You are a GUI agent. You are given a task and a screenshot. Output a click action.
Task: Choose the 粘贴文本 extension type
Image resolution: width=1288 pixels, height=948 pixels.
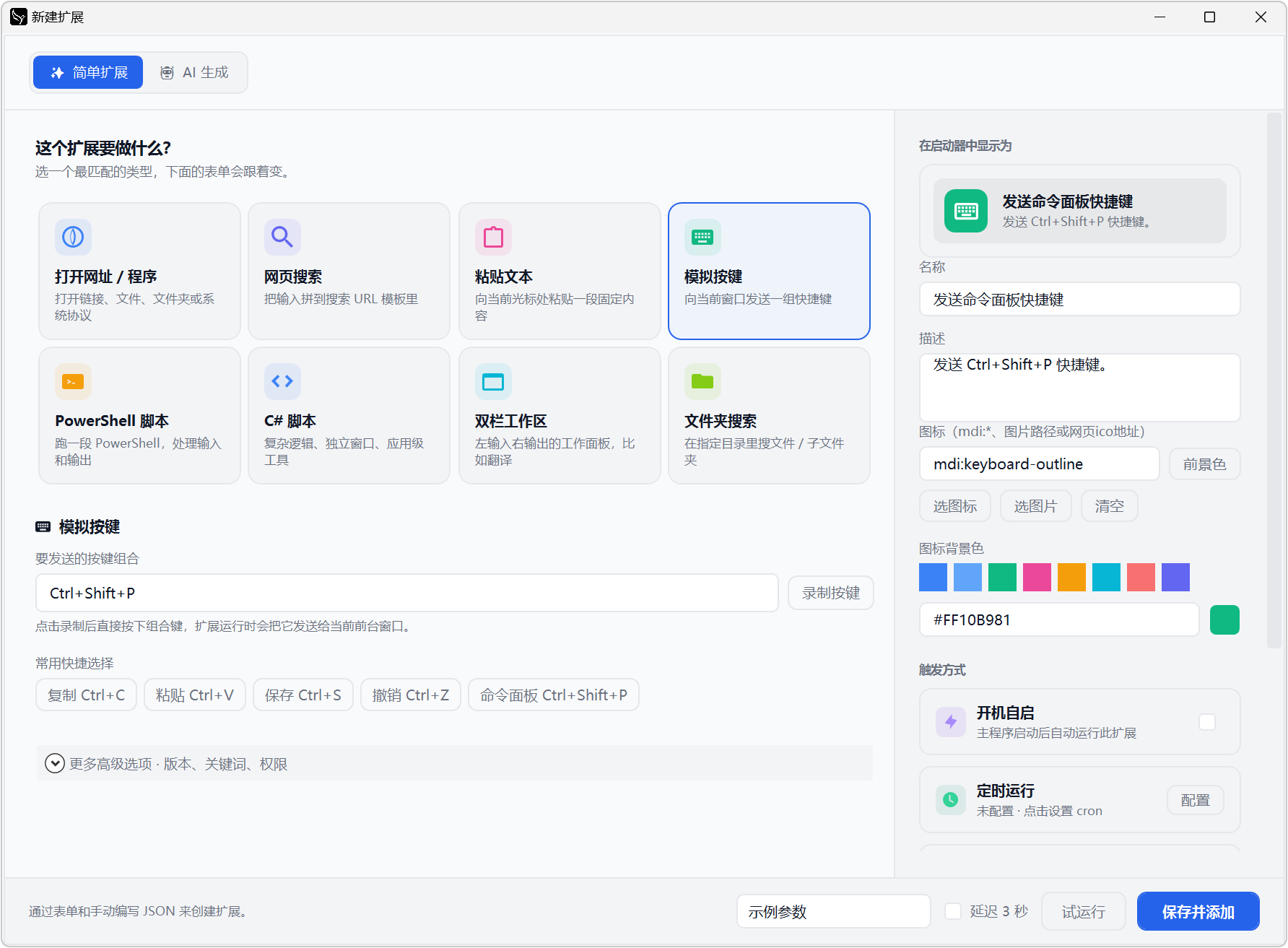[x=560, y=271]
